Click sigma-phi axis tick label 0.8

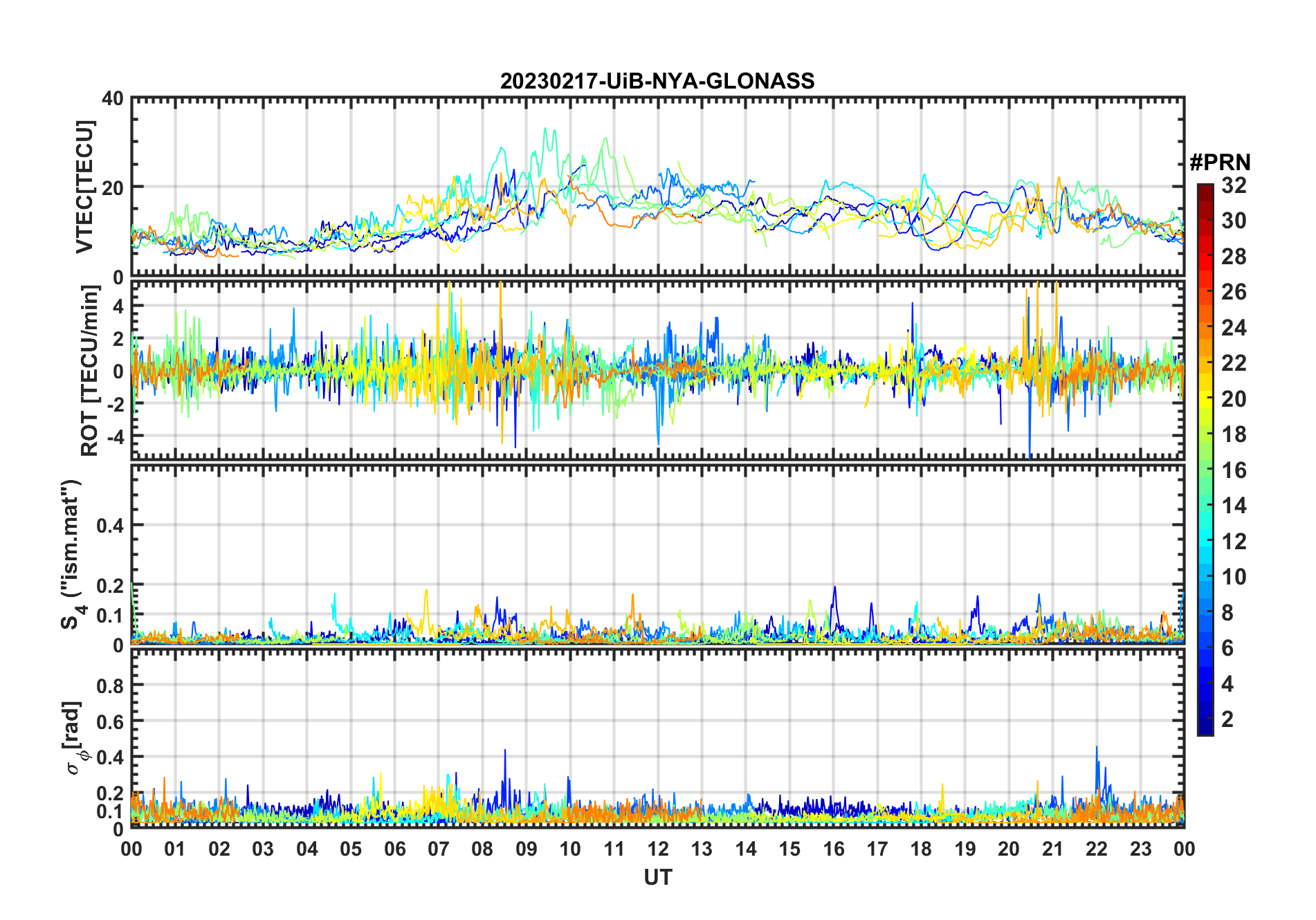pos(110,686)
